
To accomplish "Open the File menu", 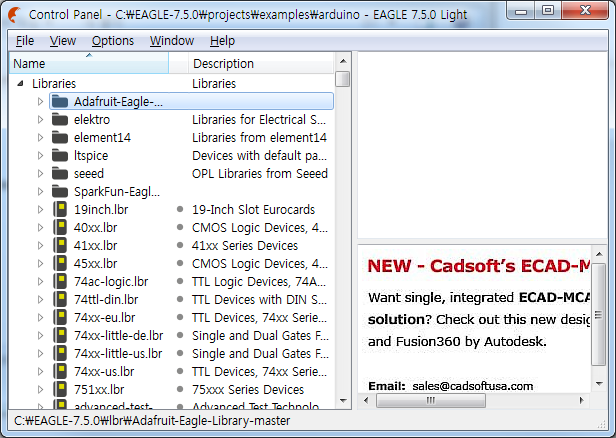I will pyautogui.click(x=25, y=40).
